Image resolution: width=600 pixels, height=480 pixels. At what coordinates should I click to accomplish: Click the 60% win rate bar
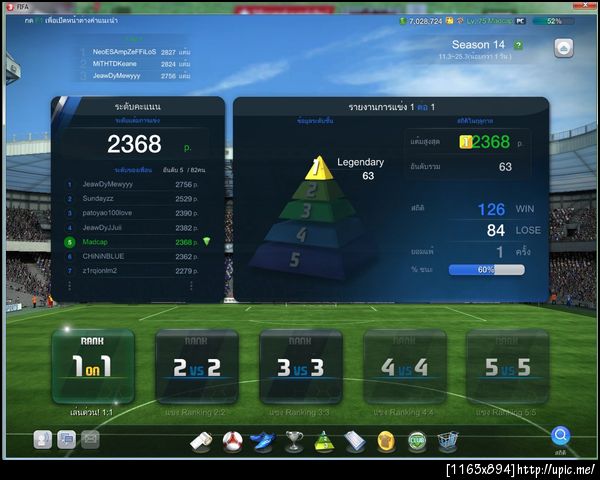pyautogui.click(x=486, y=269)
